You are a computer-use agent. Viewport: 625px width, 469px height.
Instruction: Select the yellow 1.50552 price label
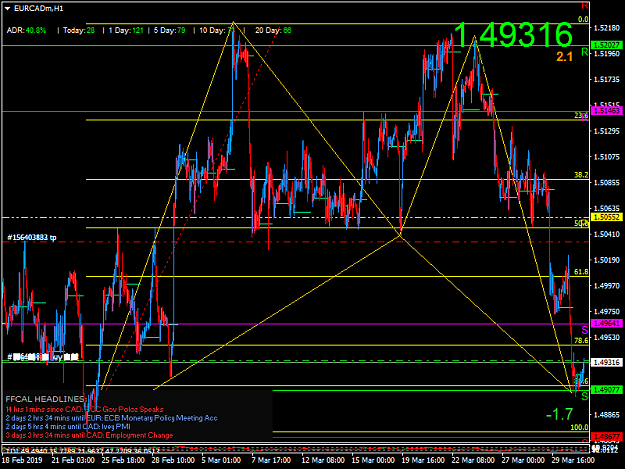(x=606, y=217)
